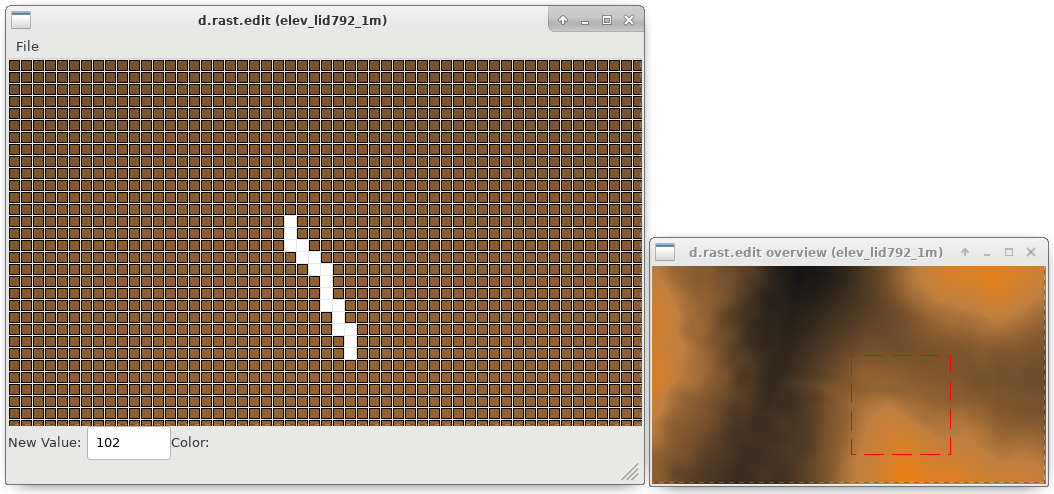Minimize the main d.rast.edit window
The width and height of the screenshot is (1054, 494).
point(585,20)
